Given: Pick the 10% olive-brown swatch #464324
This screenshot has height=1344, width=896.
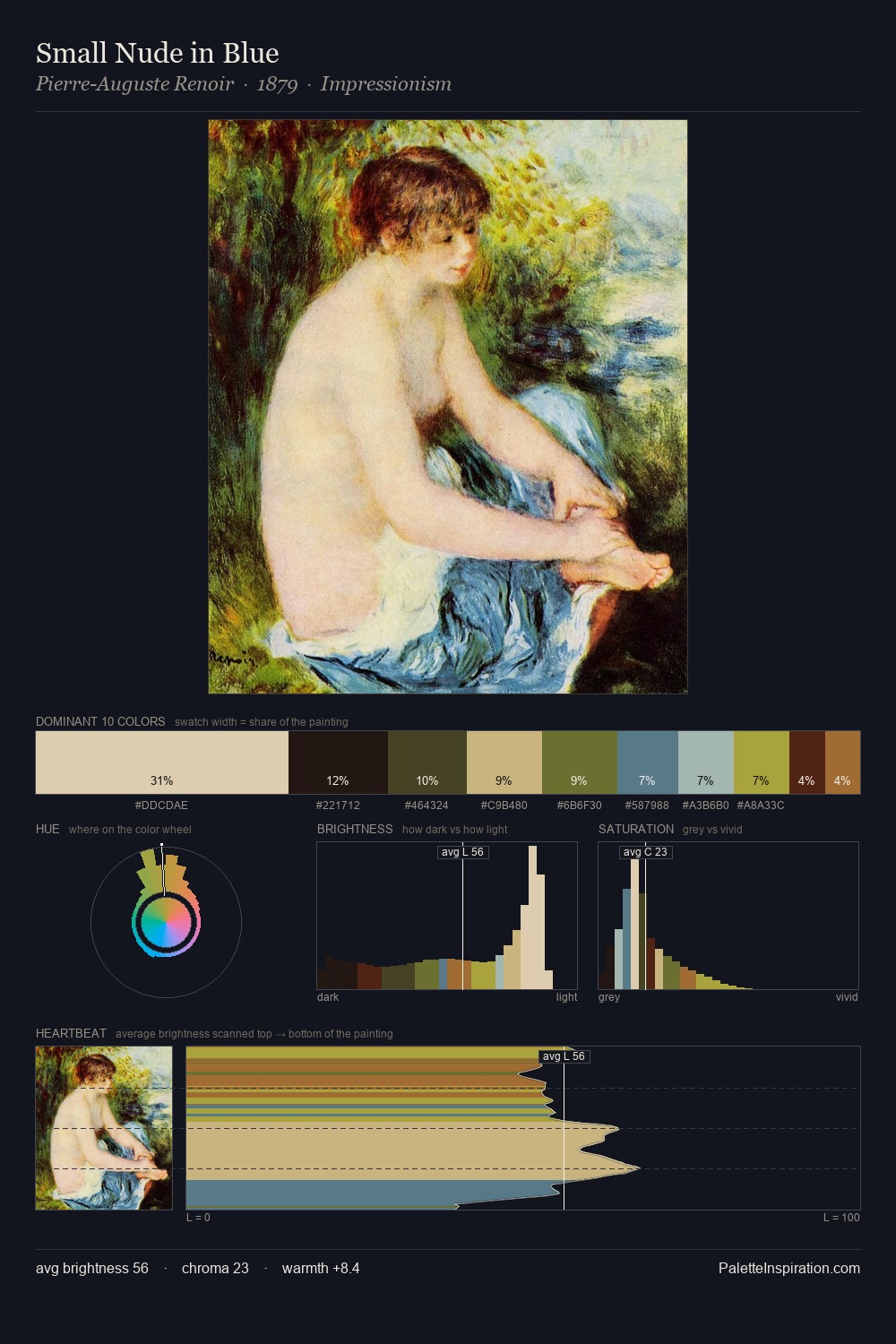Looking at the screenshot, I should (x=427, y=762).
